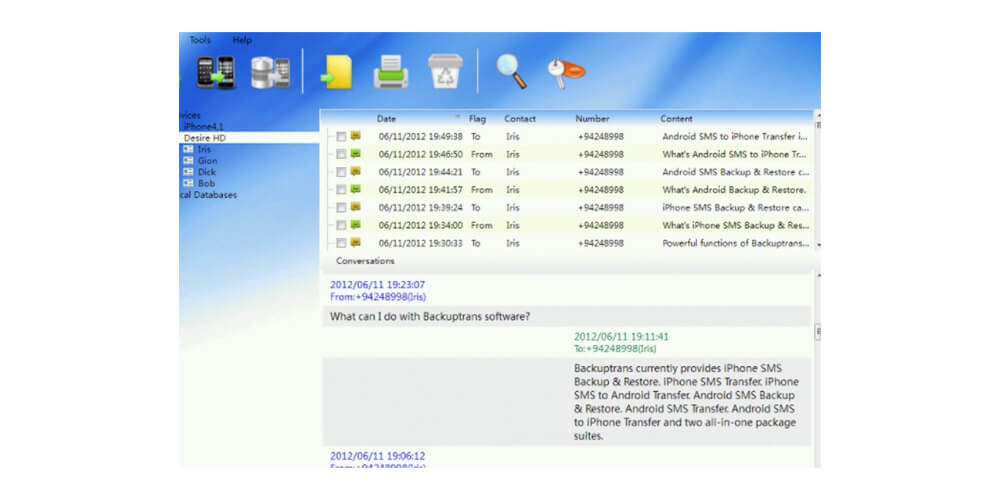Image resolution: width=1000 pixels, height=500 pixels.
Task: Check the box for 19:41:57 message
Action: click(x=341, y=190)
